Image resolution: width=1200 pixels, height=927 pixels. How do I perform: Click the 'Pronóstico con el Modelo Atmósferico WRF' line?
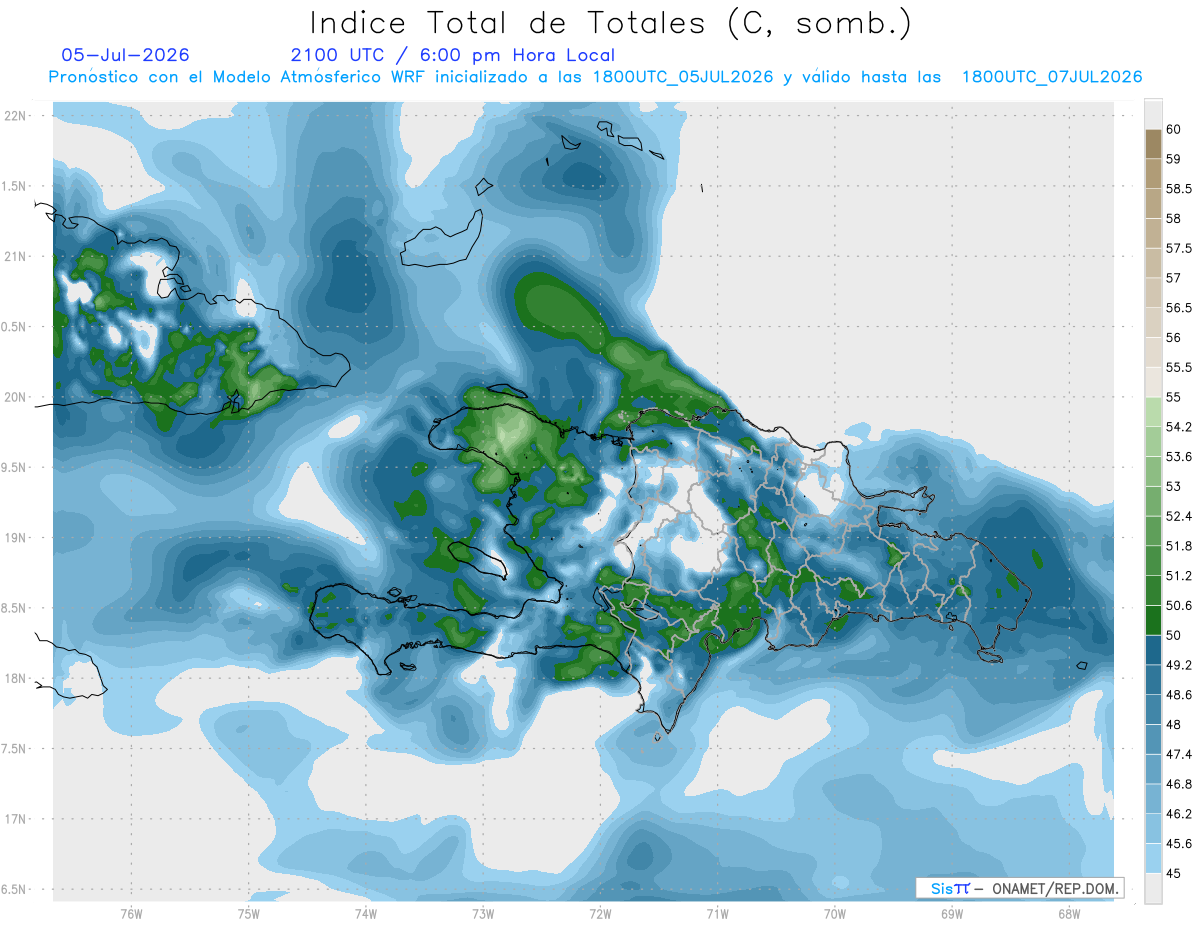[595, 77]
